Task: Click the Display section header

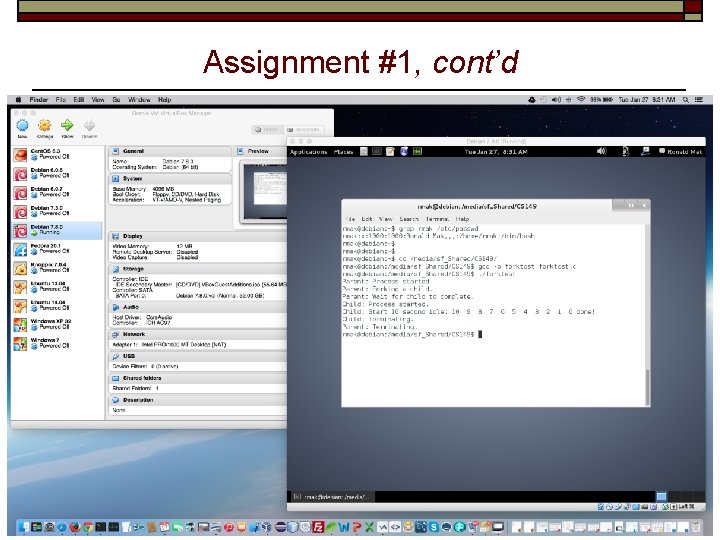Action: tap(197, 236)
